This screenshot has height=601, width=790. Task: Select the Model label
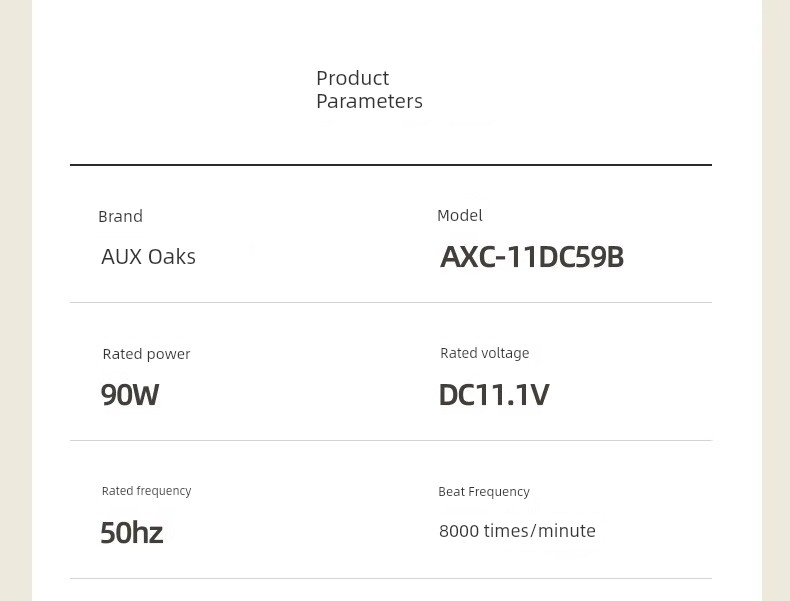point(459,216)
